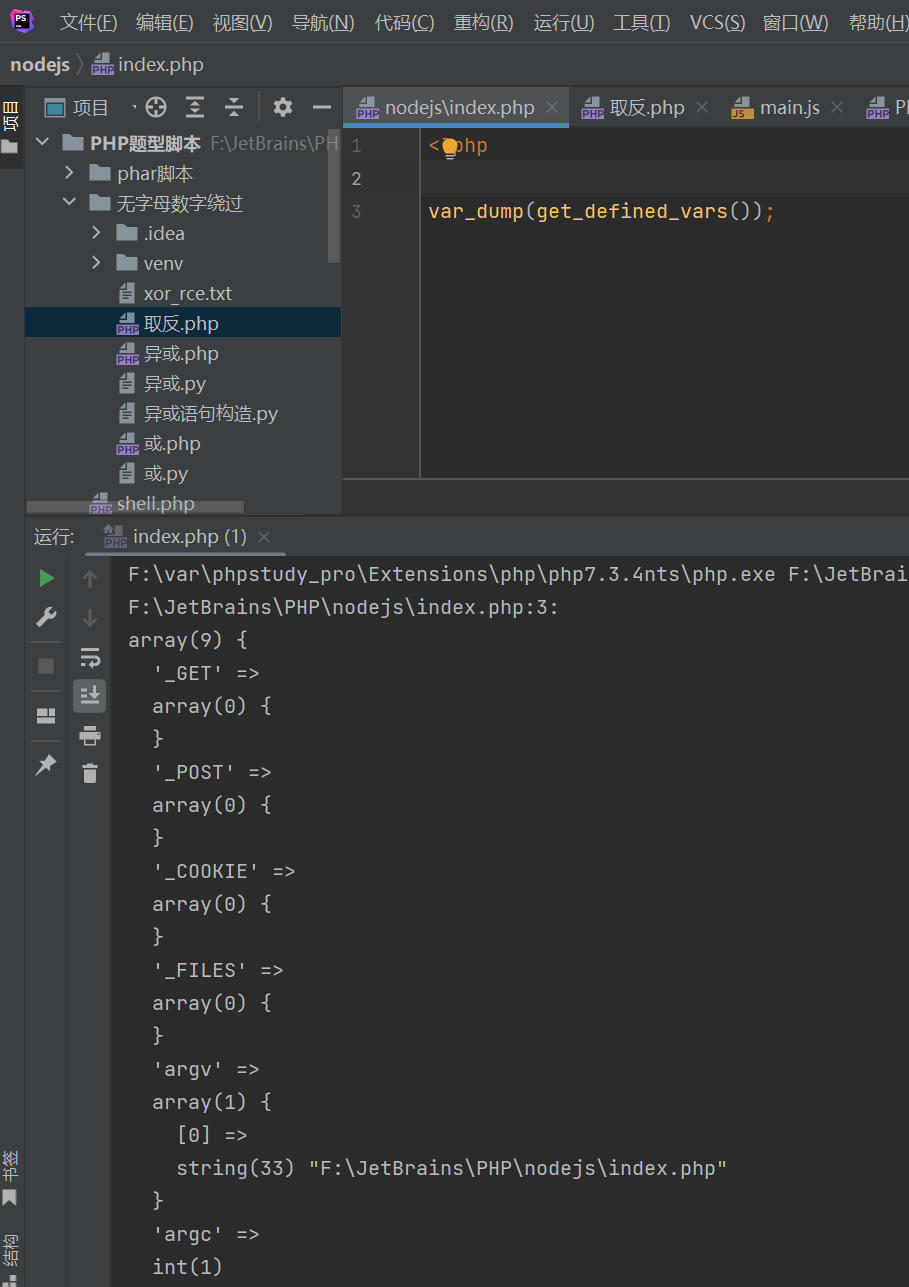The width and height of the screenshot is (909, 1287).
Task: Click index.php in the breadcrumb bar
Action: click(148, 65)
